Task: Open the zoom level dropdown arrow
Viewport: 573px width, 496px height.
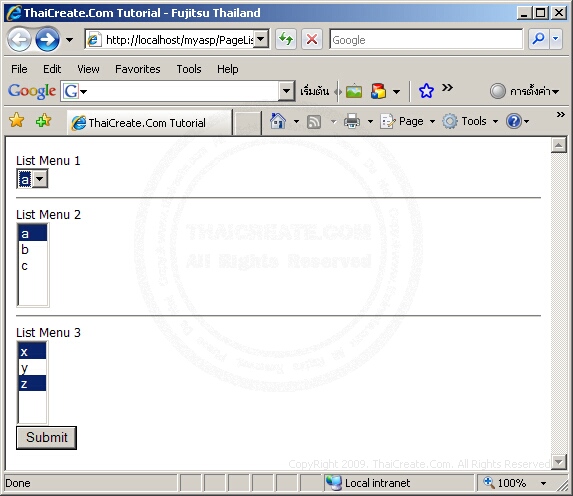Action: [x=543, y=483]
